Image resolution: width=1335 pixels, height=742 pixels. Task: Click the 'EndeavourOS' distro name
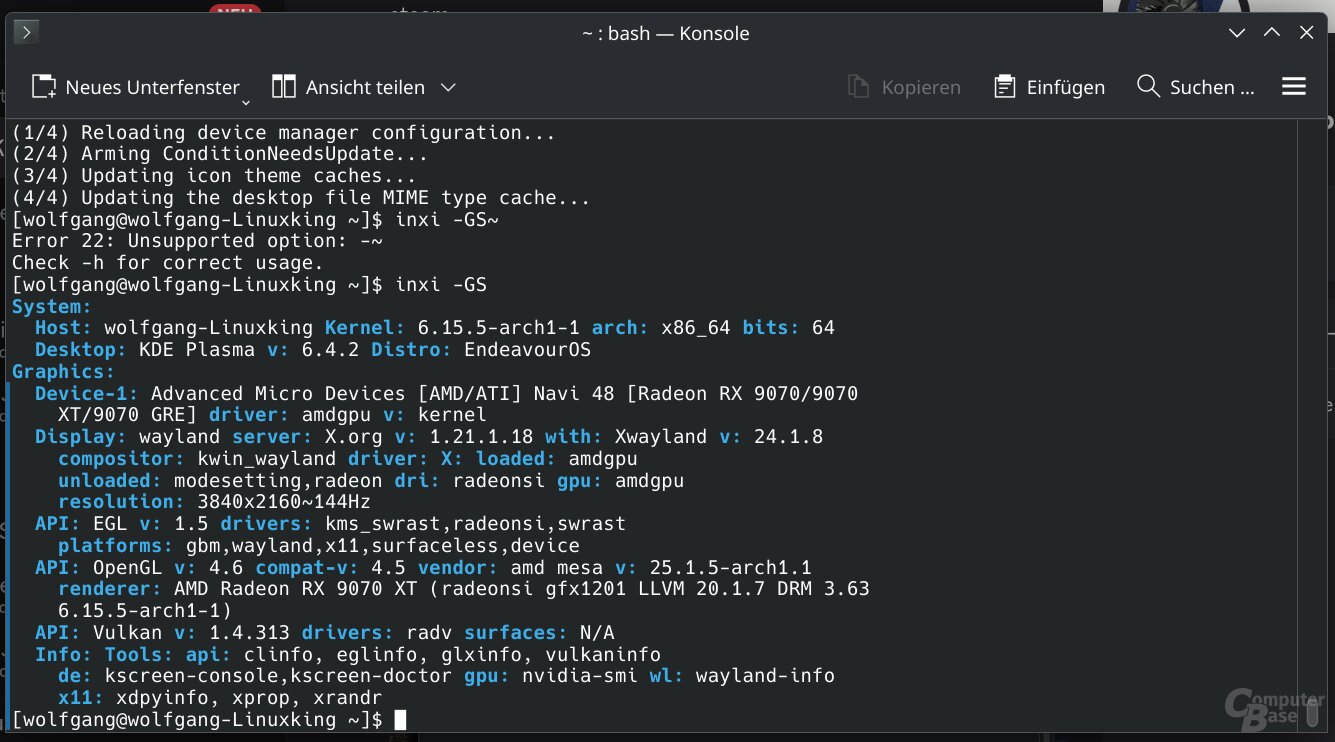(528, 350)
